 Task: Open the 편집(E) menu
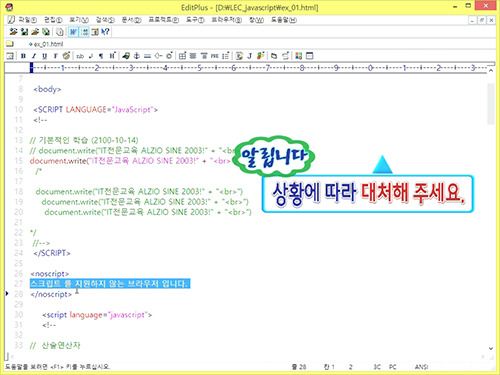[x=53, y=20]
